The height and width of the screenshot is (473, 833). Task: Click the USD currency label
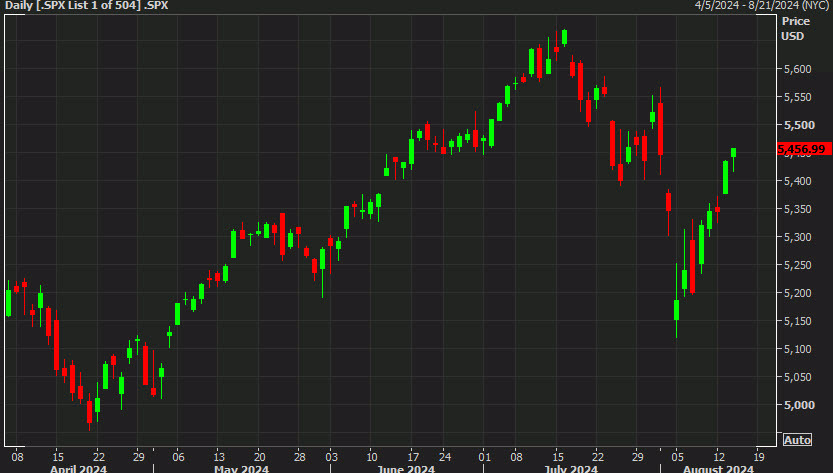coord(793,36)
